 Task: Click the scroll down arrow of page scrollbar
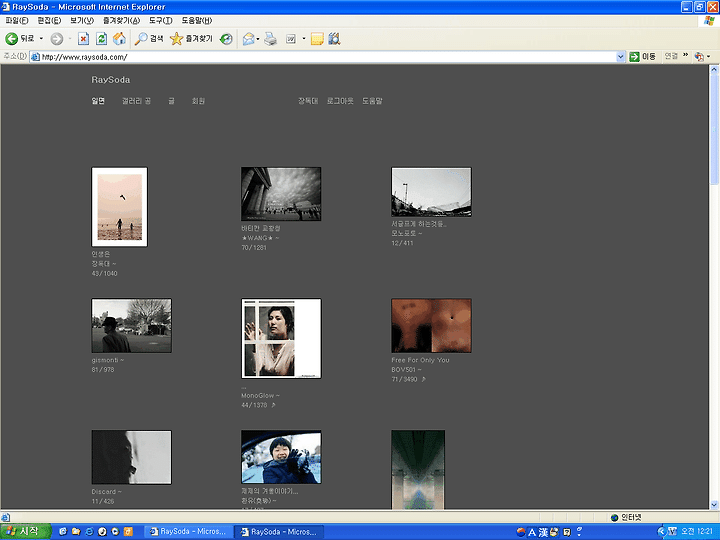click(714, 505)
